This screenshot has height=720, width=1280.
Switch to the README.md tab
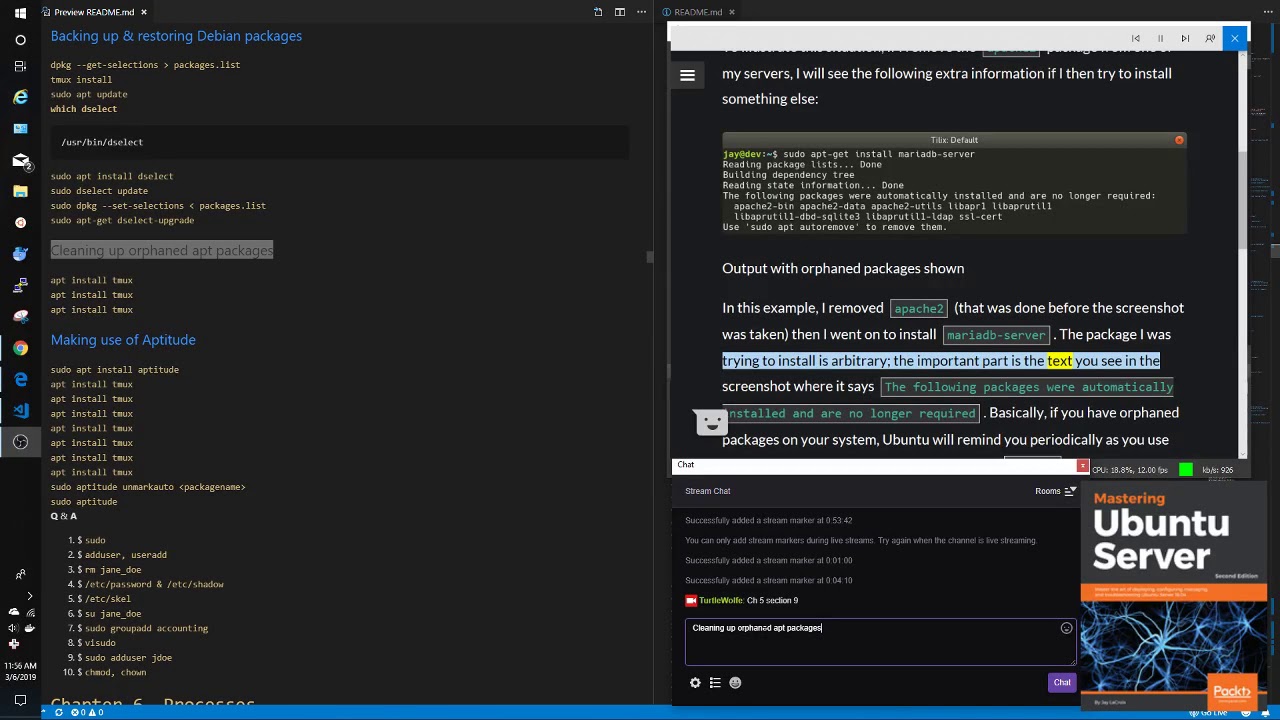(x=698, y=12)
